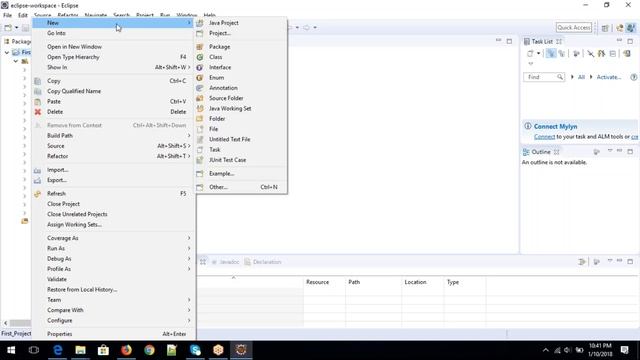Open the Edit menu
The image size is (640, 360).
(23, 15)
